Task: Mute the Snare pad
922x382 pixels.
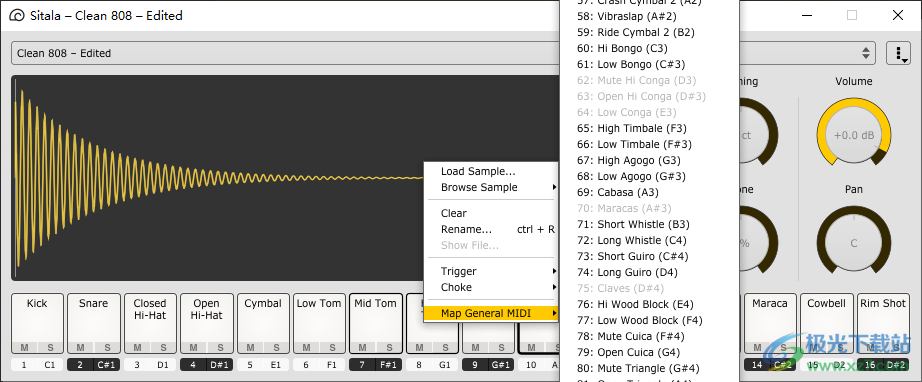Action: tap(81, 348)
